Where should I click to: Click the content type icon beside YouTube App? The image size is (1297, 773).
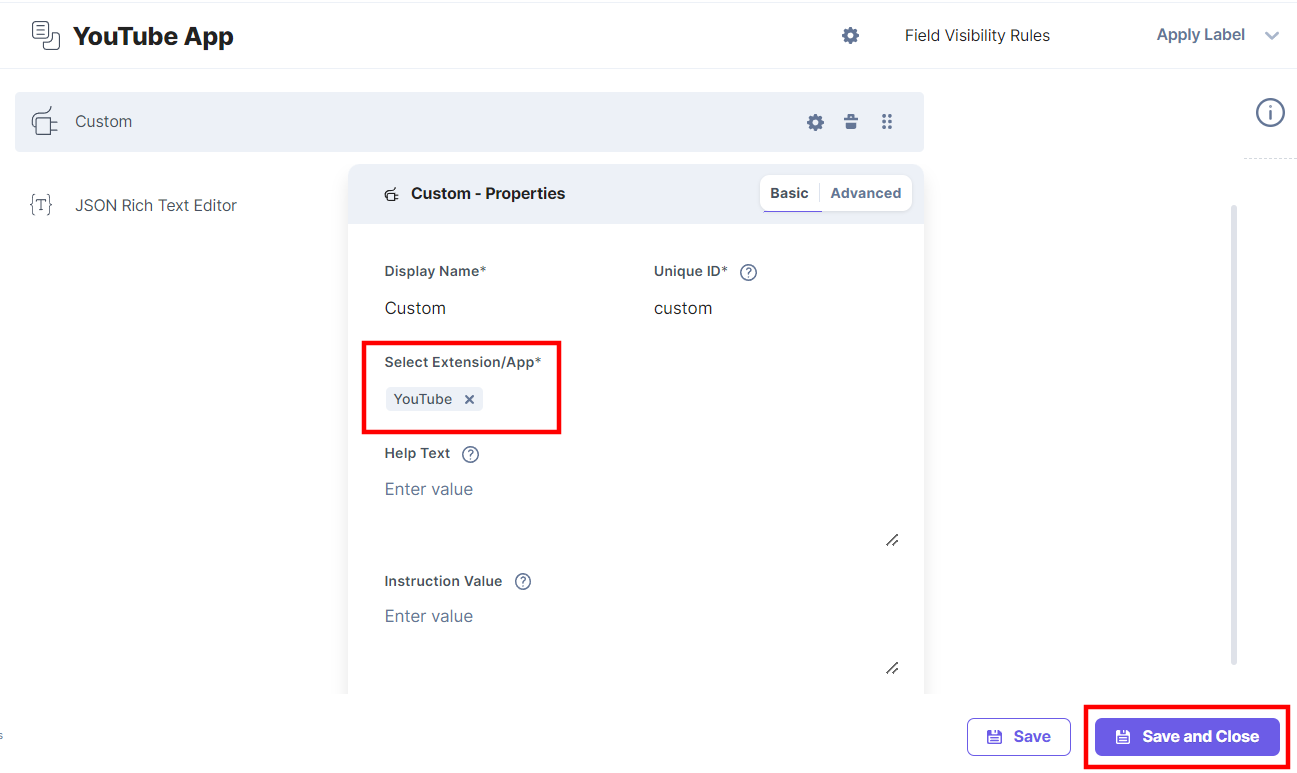point(46,35)
